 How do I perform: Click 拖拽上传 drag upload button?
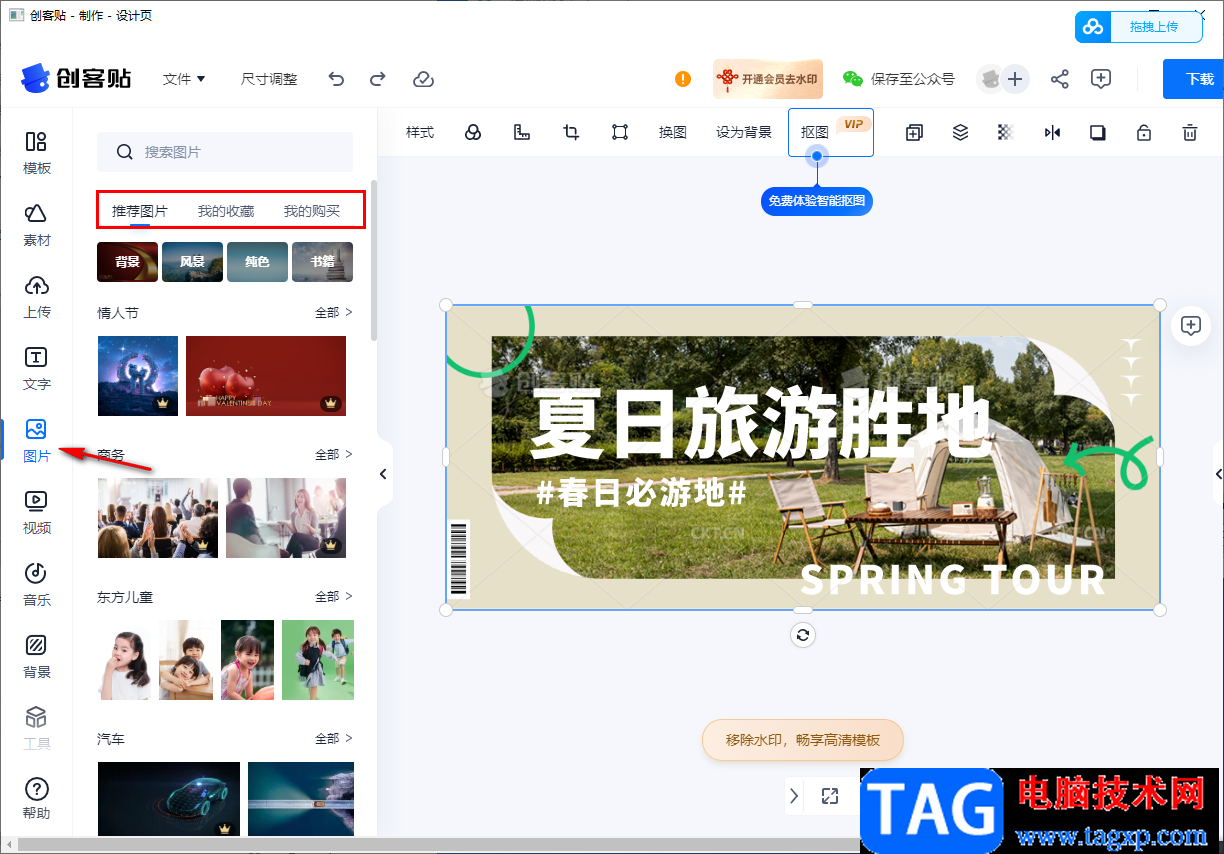[x=1139, y=27]
